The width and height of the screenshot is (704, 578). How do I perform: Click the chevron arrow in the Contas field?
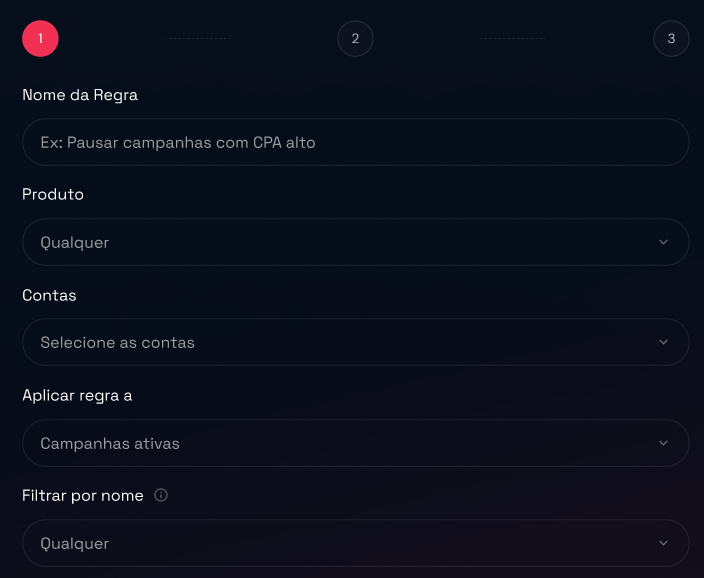click(664, 342)
